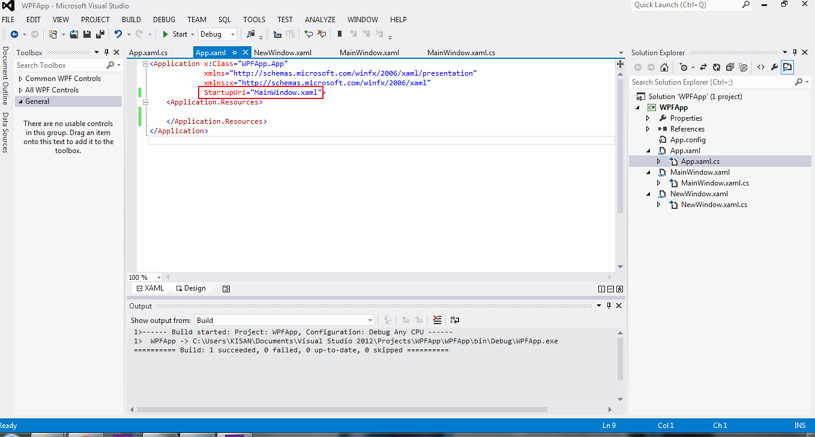
Task: Open the Data Sources side tab
Action: pyautogui.click(x=5, y=133)
